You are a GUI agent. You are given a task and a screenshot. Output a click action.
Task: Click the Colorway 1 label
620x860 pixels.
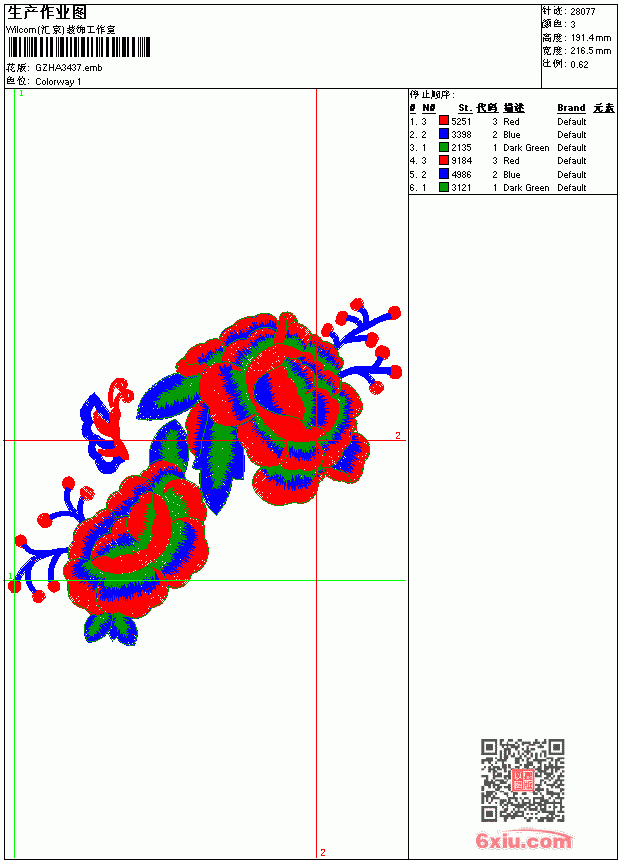[x=58, y=82]
